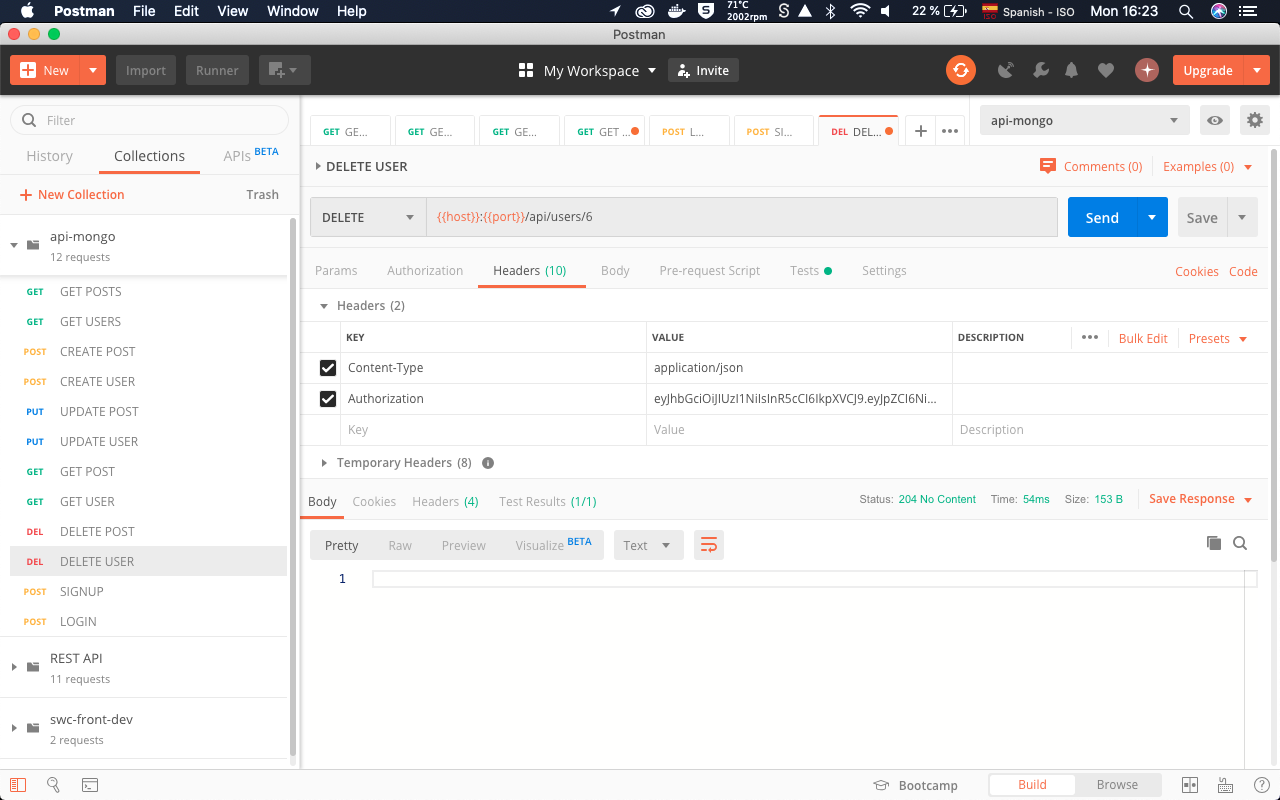Viewport: 1280px width, 800px height.
Task: Open the Params tab
Action: (x=336, y=270)
